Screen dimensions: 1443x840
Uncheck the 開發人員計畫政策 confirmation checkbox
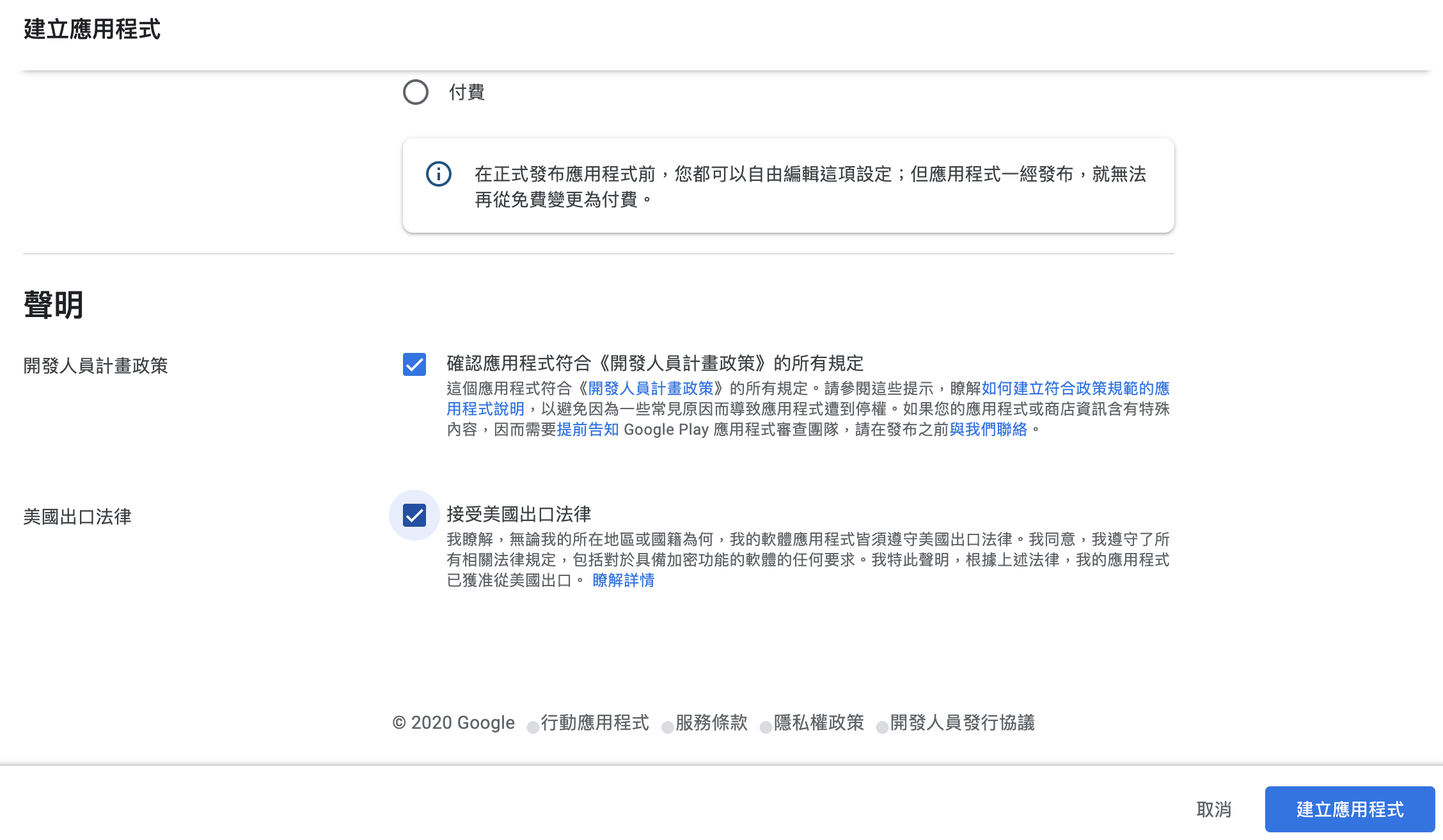coord(414,364)
